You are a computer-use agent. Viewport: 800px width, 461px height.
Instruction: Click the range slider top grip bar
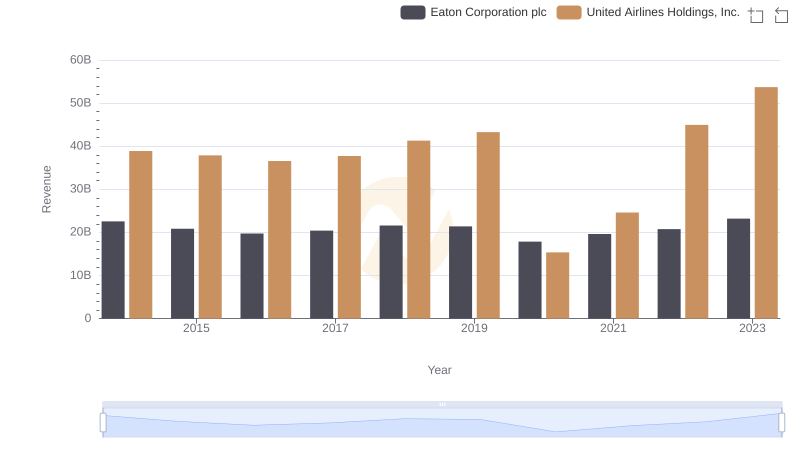(x=442, y=404)
